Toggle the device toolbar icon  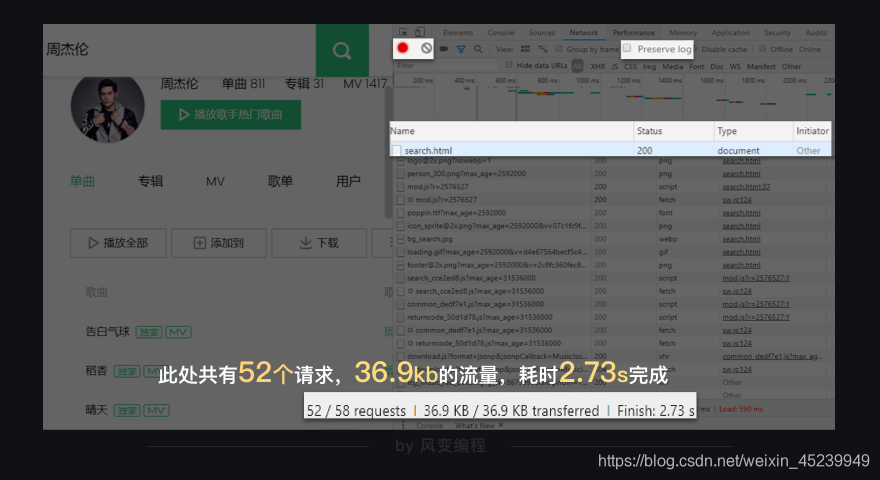coord(420,32)
